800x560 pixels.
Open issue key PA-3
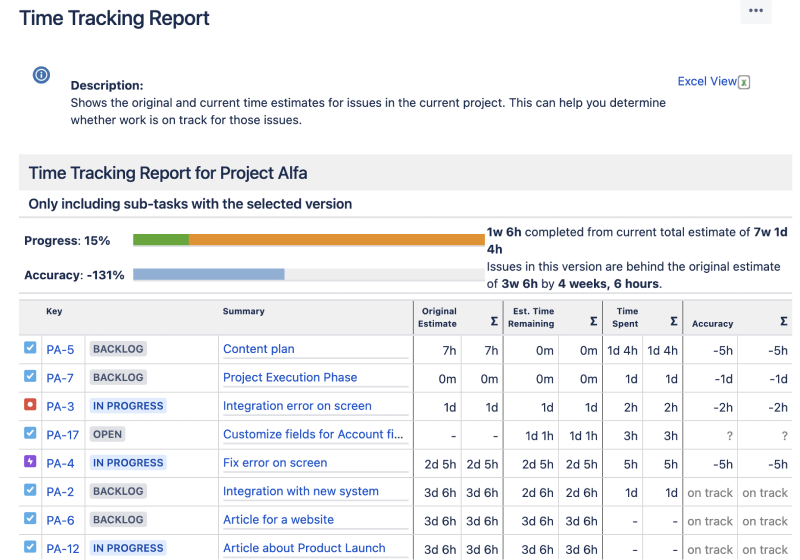click(60, 407)
